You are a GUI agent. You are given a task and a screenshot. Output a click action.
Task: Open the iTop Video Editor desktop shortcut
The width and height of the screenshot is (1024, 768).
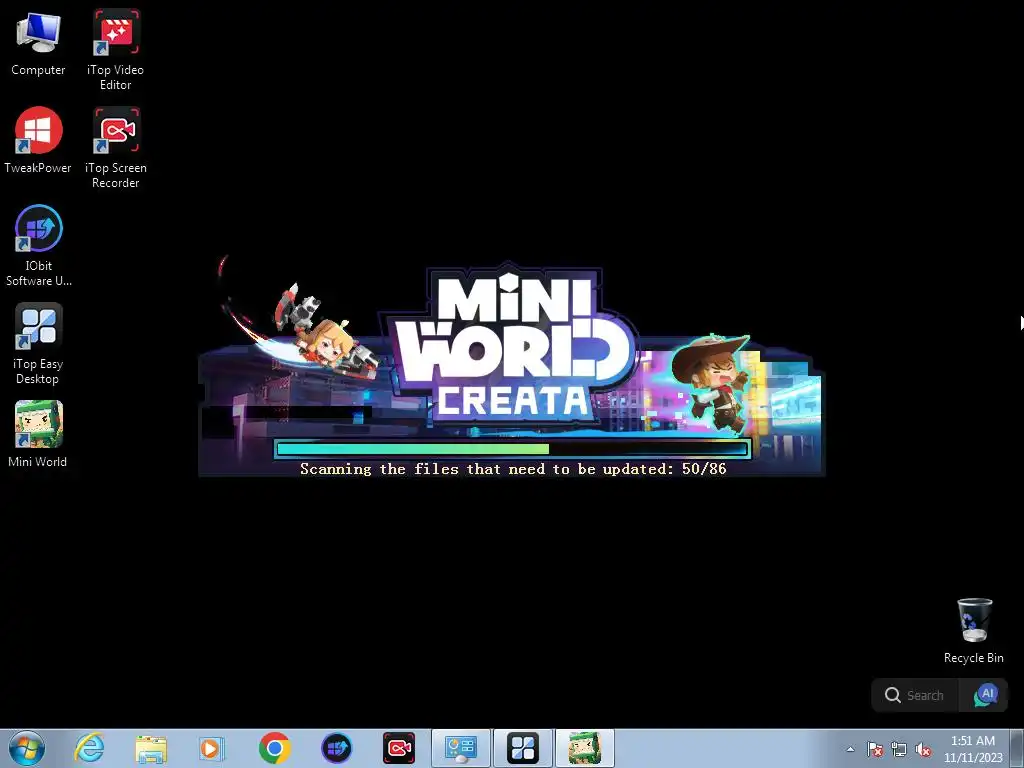pos(116,50)
